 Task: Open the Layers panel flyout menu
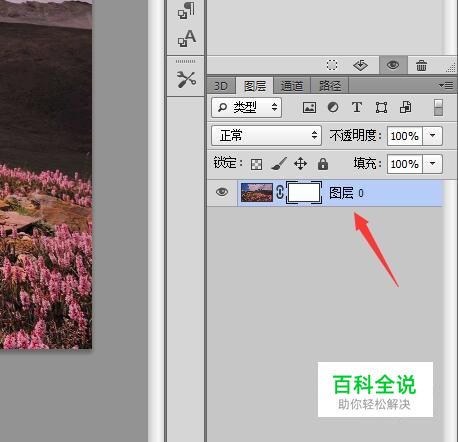446,86
